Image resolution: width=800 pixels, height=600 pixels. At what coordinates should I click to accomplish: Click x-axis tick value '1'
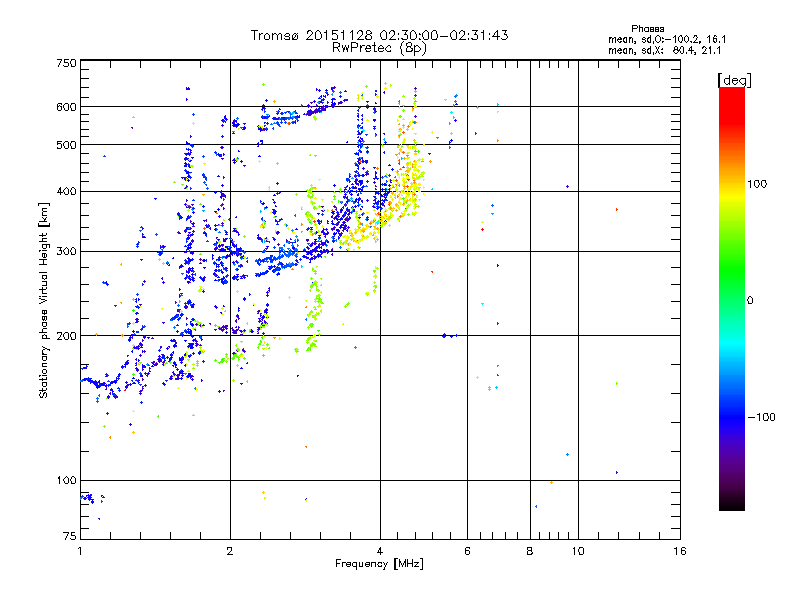[x=80, y=551]
